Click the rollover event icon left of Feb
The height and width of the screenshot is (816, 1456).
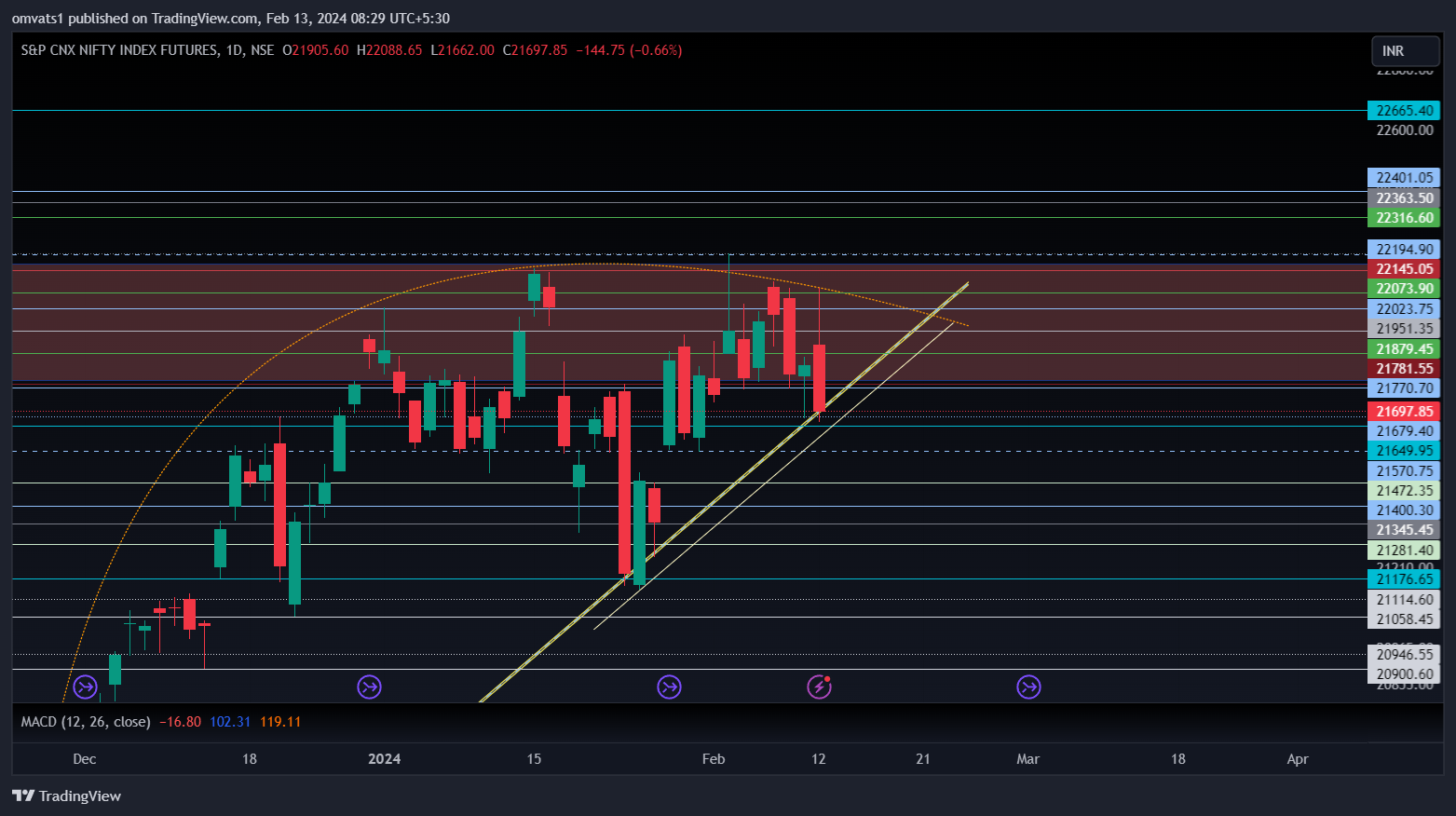click(x=669, y=687)
